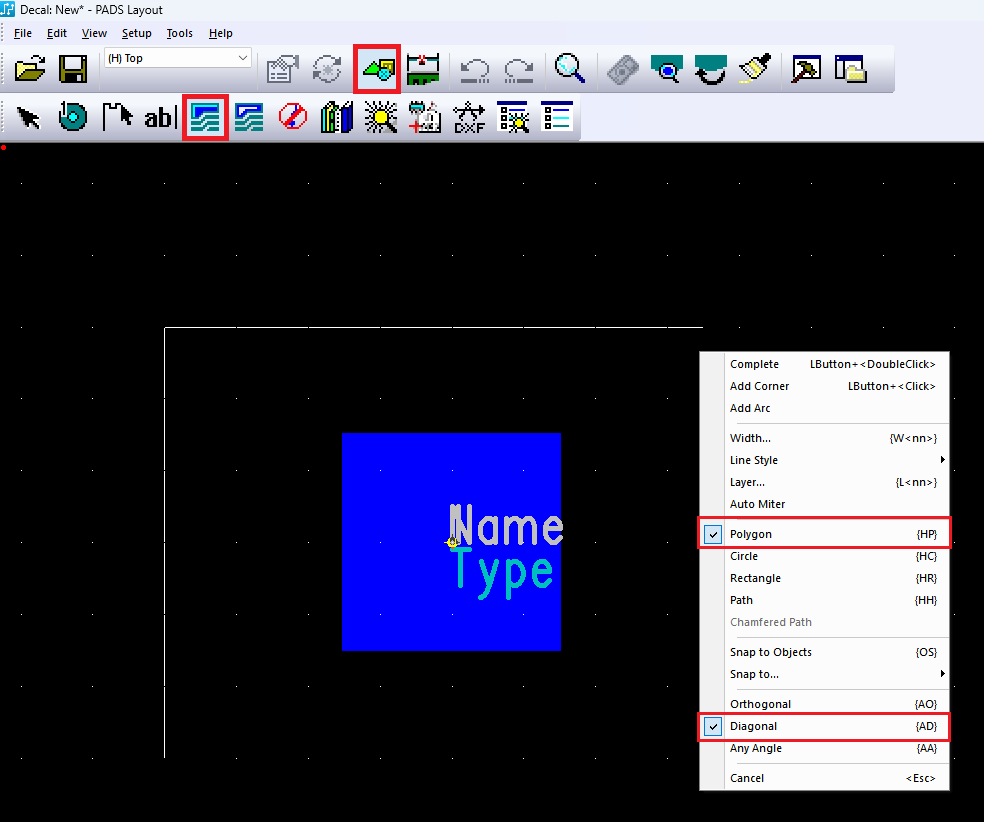Click the Zoom magnifying glass icon
Image resolution: width=984 pixels, height=822 pixels.
tap(570, 69)
